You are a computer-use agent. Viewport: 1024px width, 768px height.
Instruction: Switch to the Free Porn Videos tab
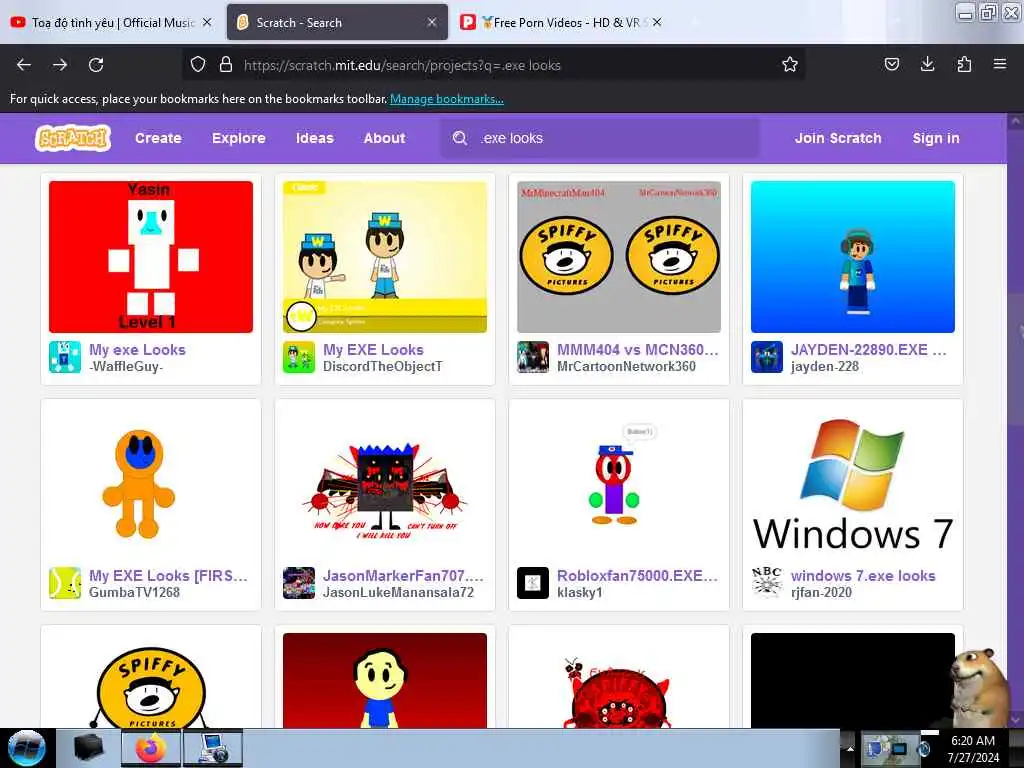point(562,22)
